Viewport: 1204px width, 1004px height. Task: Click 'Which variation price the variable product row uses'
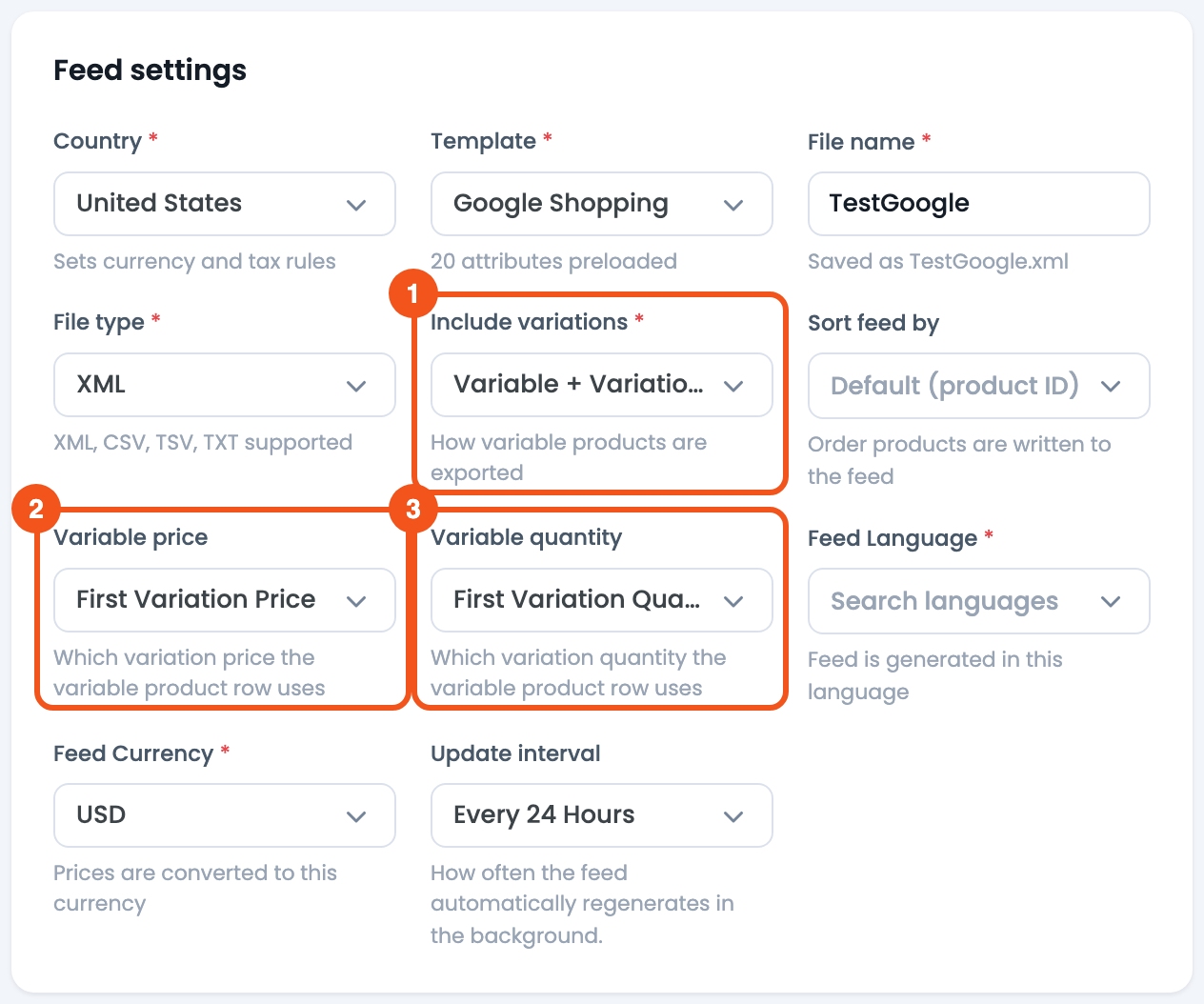pos(190,673)
